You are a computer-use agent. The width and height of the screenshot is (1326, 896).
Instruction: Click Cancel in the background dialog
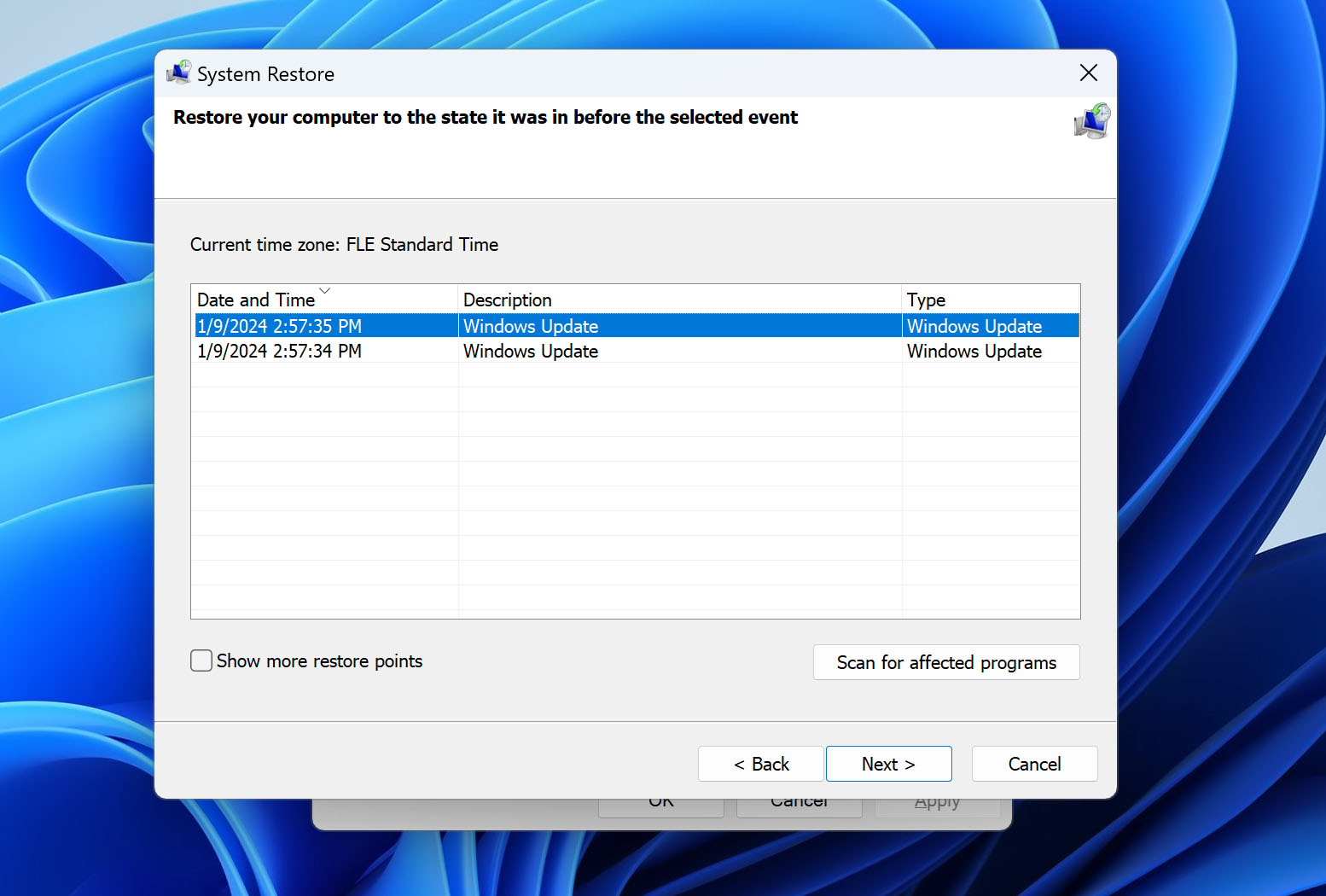[x=799, y=807]
